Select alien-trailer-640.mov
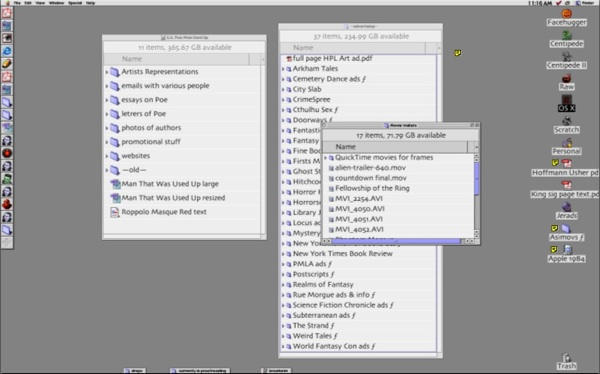The image size is (600, 374). pos(370,168)
